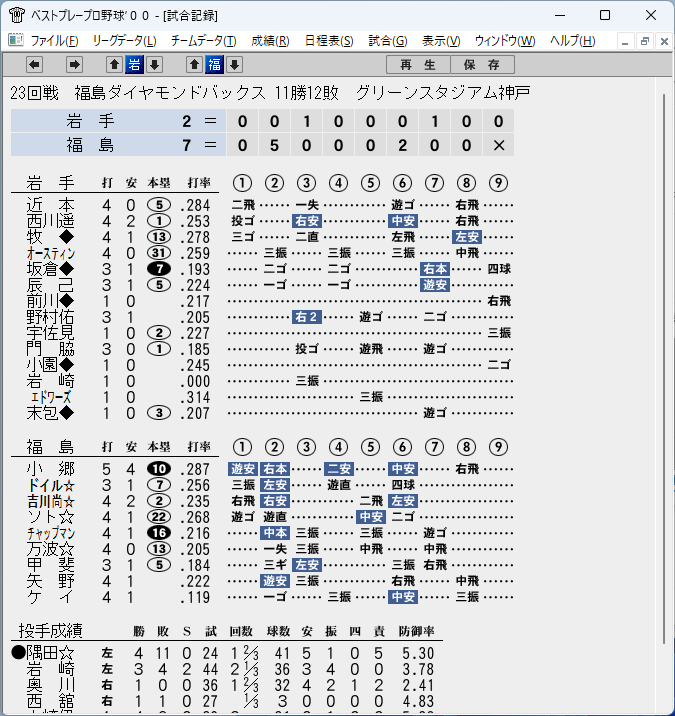Expand the 成績(R) menu
The width and height of the screenshot is (675, 716).
click(x=270, y=41)
